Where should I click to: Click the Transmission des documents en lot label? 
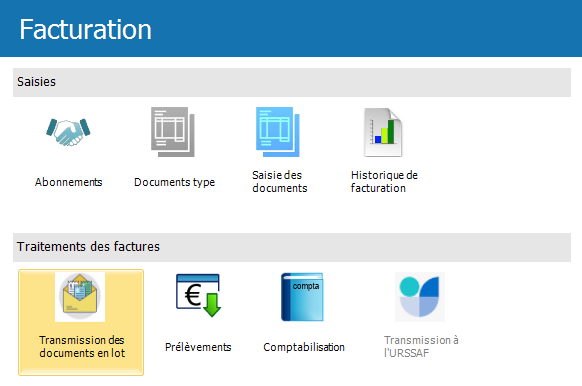82,347
